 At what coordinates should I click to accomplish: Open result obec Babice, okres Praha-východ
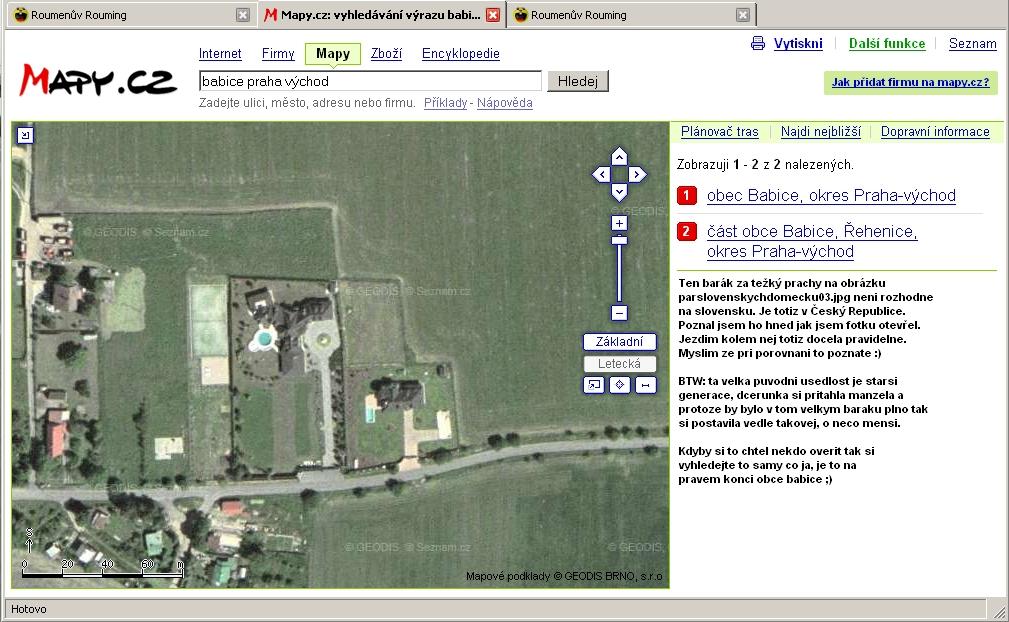pyautogui.click(x=831, y=196)
